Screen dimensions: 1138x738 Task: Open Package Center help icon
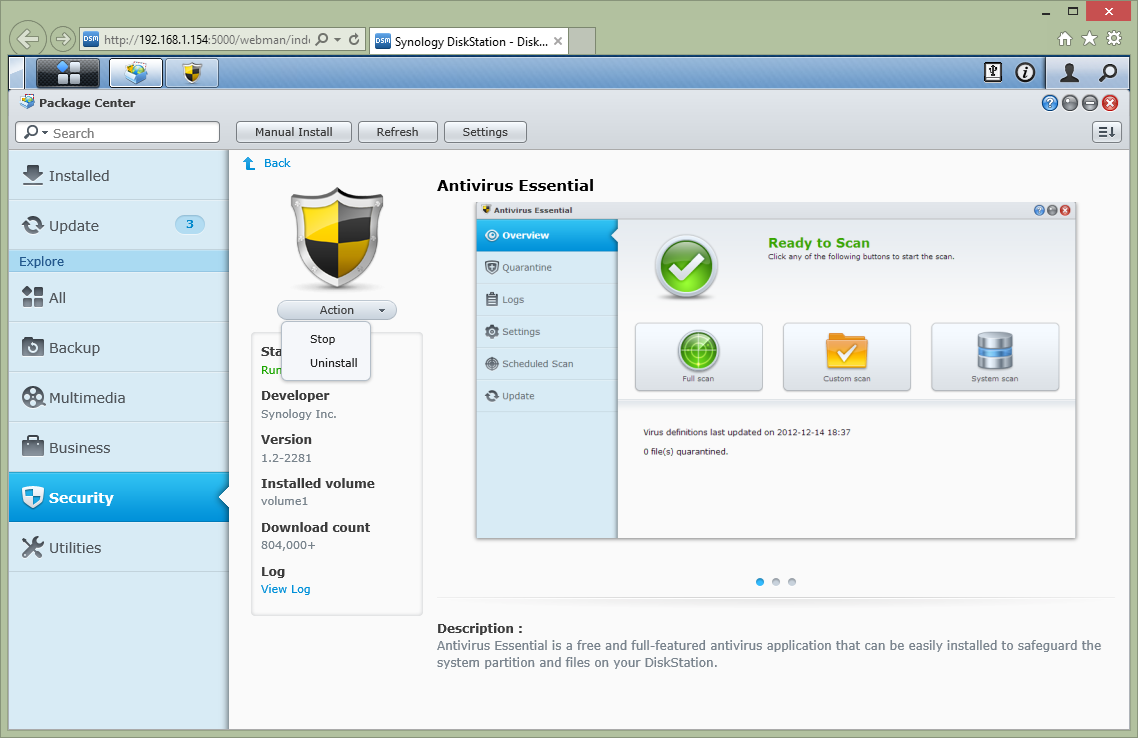(1049, 103)
